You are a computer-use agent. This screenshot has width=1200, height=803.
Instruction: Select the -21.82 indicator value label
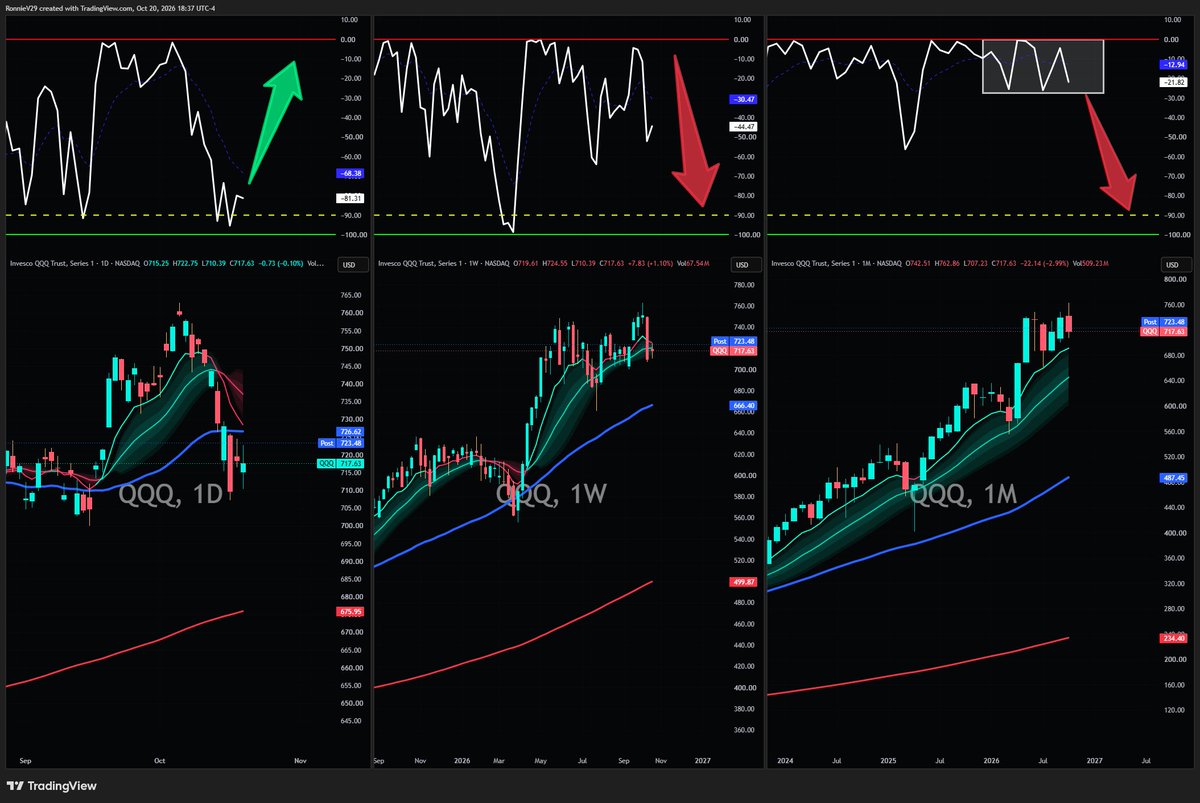[x=1173, y=81]
